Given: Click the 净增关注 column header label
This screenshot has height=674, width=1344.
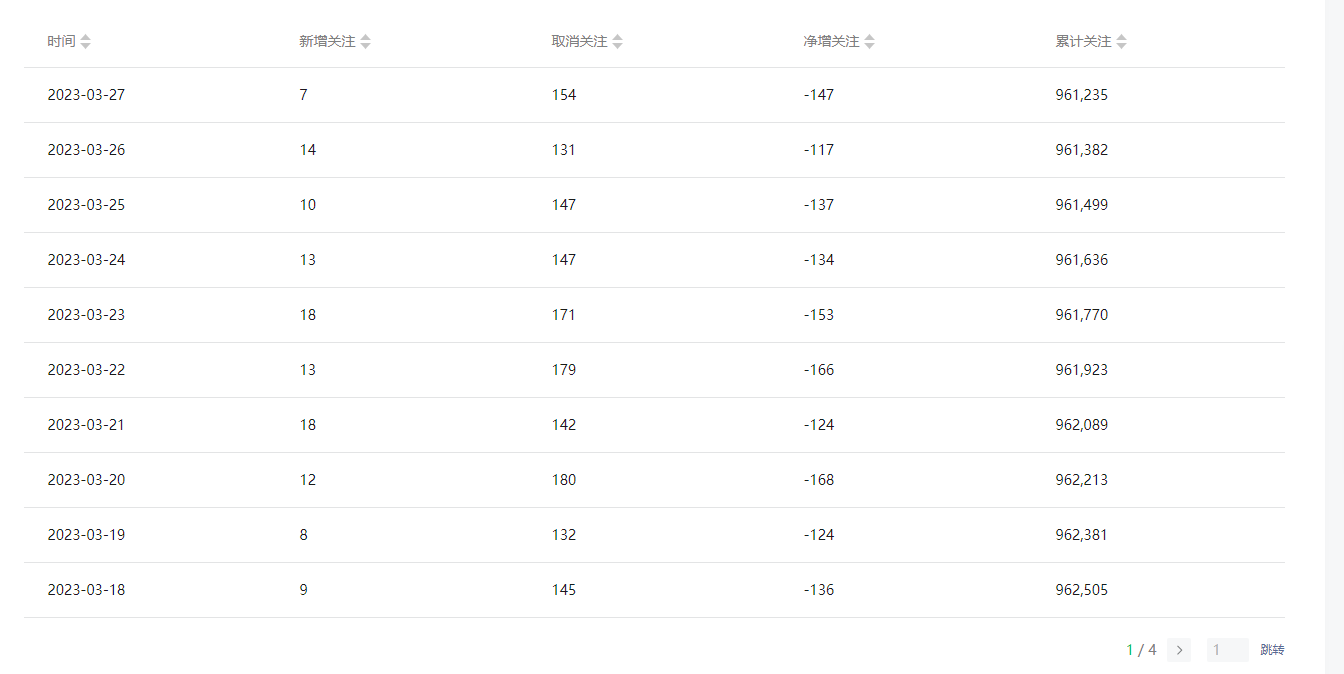Looking at the screenshot, I should (x=831, y=42).
